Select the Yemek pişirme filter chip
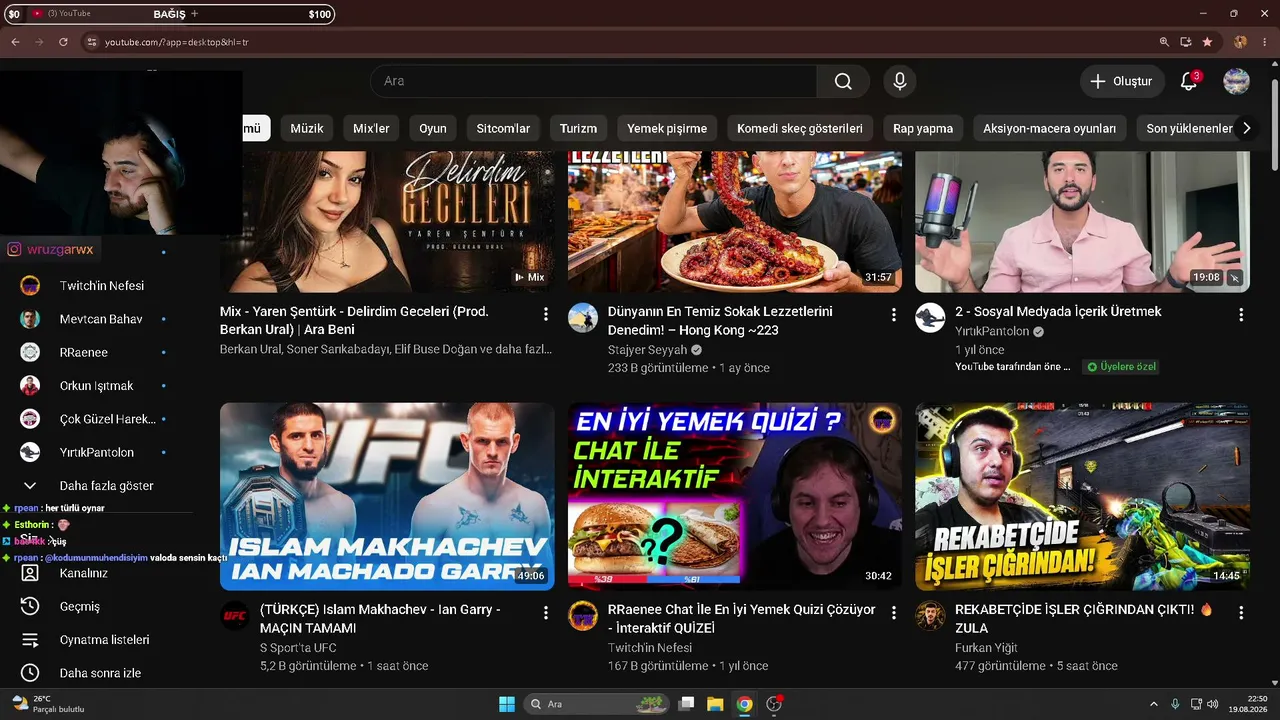This screenshot has height=720, width=1280. coord(667,128)
